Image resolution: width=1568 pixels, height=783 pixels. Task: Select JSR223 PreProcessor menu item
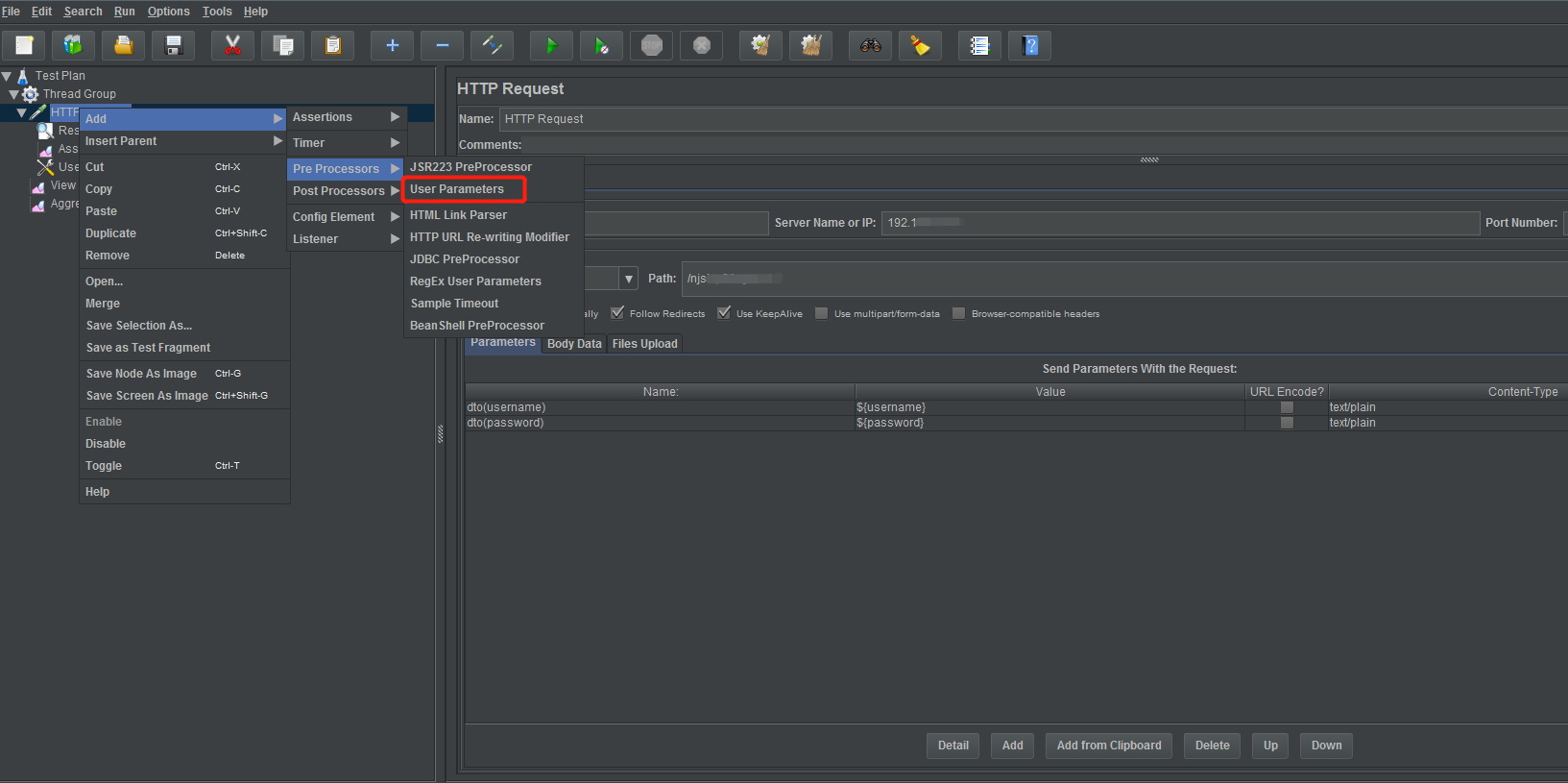(494, 167)
